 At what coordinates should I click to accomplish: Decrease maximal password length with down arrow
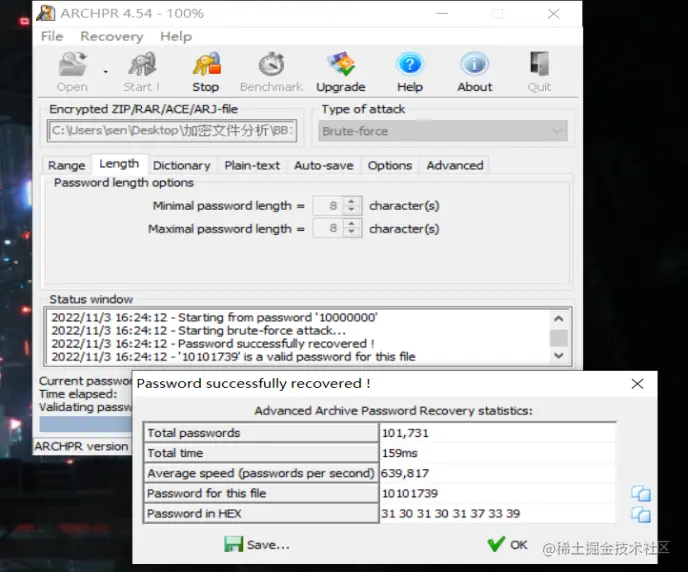pyautogui.click(x=351, y=233)
